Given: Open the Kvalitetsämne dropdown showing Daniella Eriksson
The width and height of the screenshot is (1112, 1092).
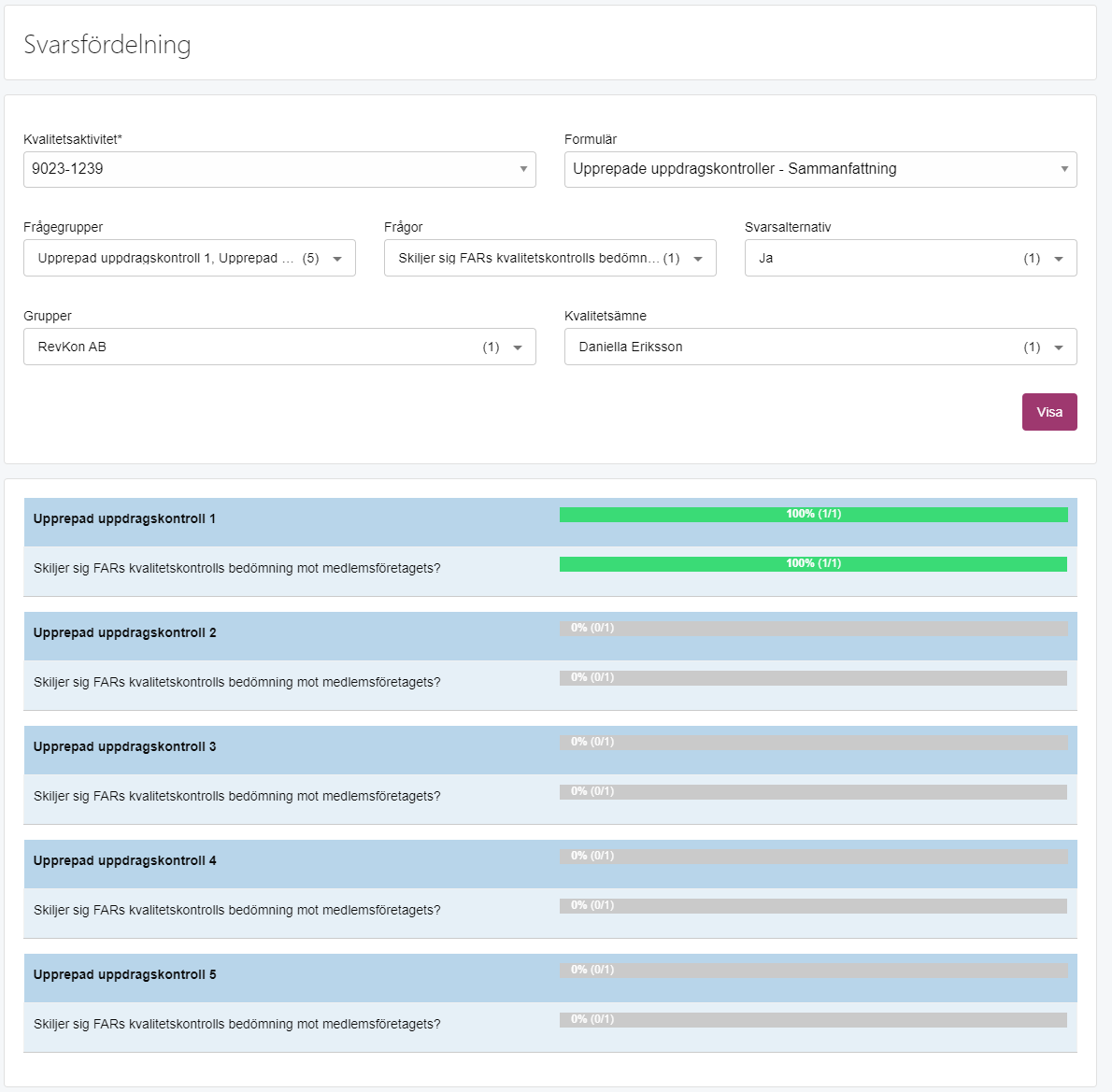Looking at the screenshot, I should point(820,347).
